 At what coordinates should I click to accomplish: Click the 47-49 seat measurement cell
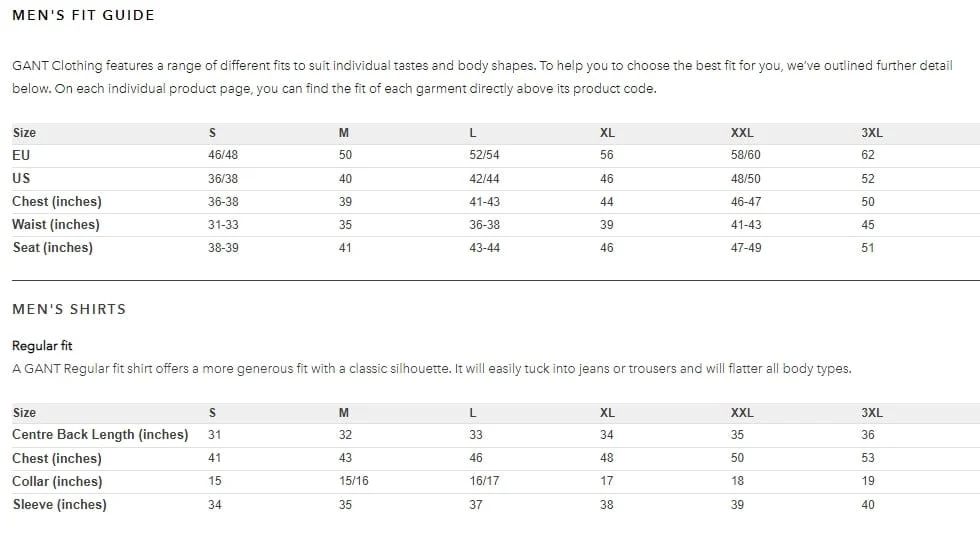point(746,248)
